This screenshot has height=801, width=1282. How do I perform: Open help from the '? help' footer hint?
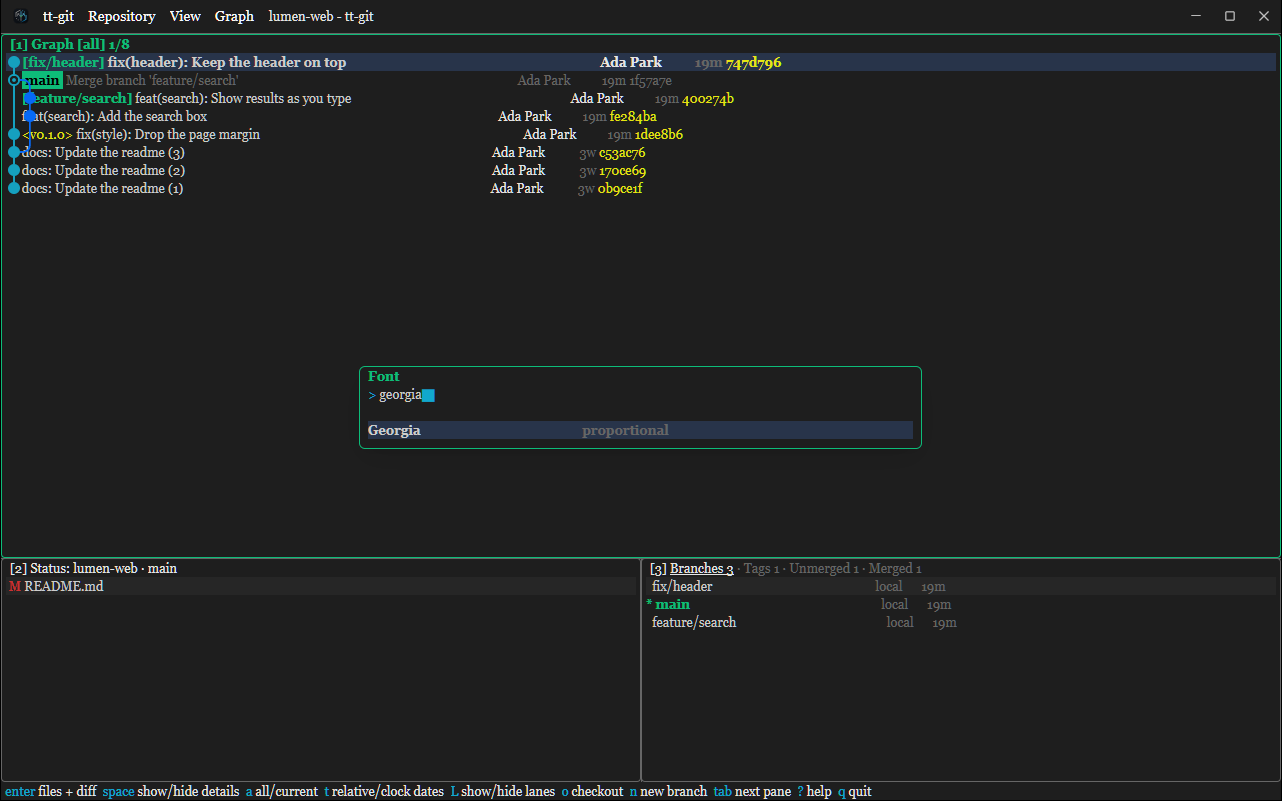(814, 791)
